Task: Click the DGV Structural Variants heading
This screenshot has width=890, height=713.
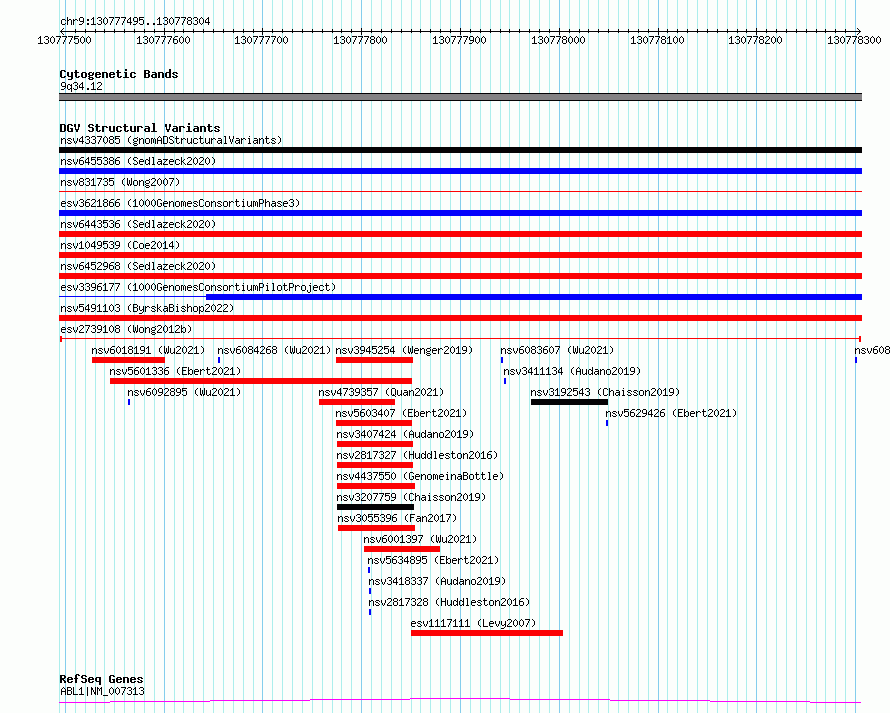Action: point(140,128)
